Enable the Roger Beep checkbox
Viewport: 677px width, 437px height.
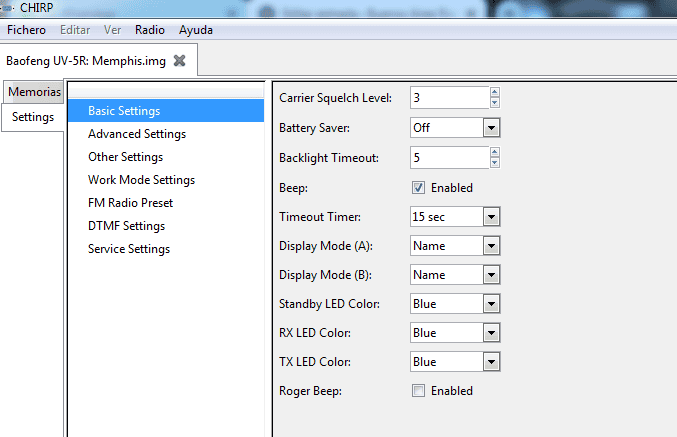tap(418, 391)
